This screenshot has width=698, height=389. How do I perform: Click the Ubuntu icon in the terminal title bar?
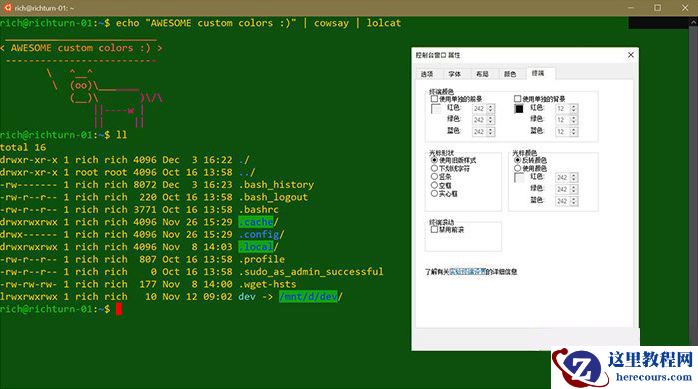point(8,8)
